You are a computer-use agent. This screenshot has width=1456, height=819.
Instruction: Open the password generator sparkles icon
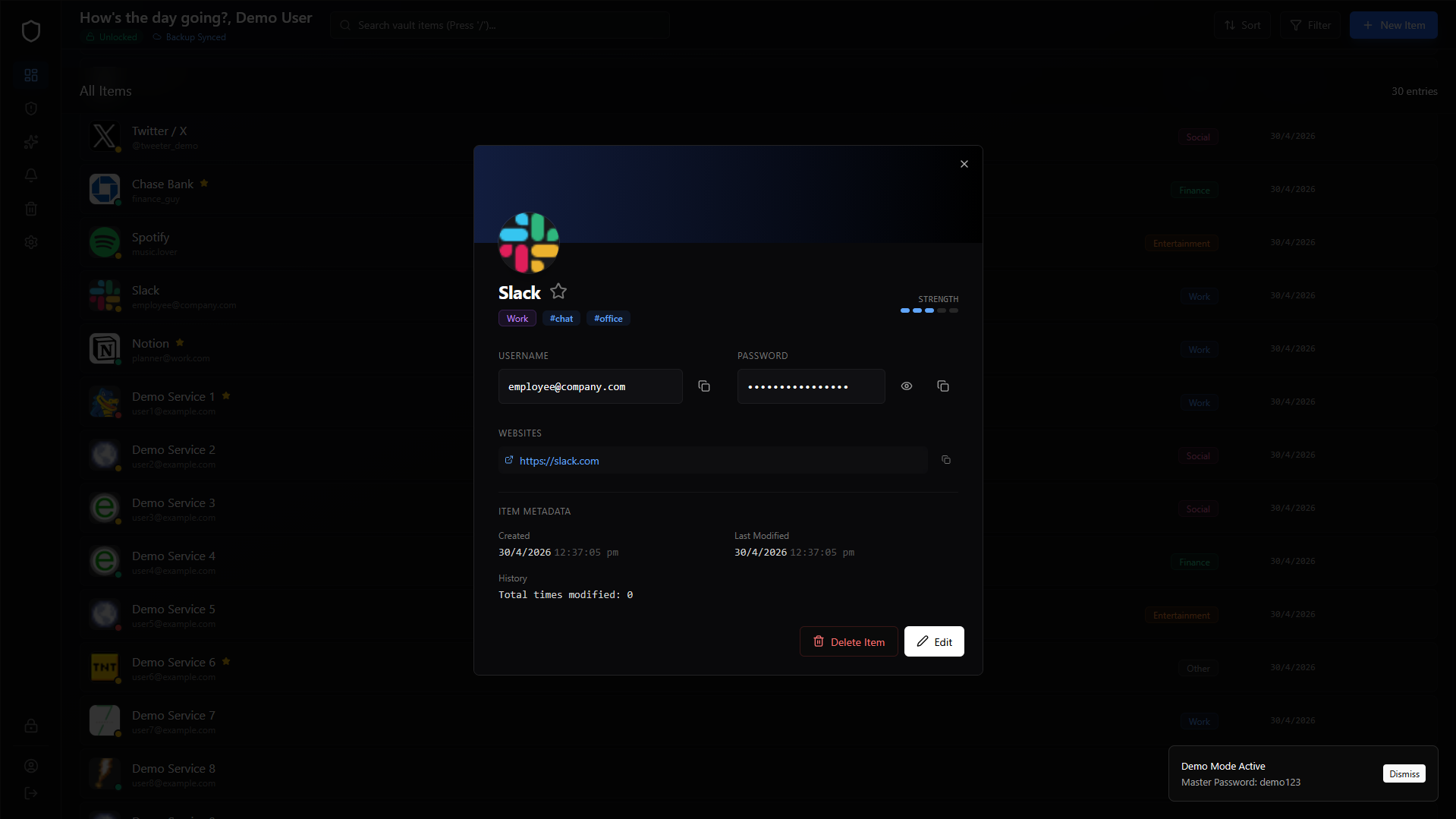tap(31, 142)
